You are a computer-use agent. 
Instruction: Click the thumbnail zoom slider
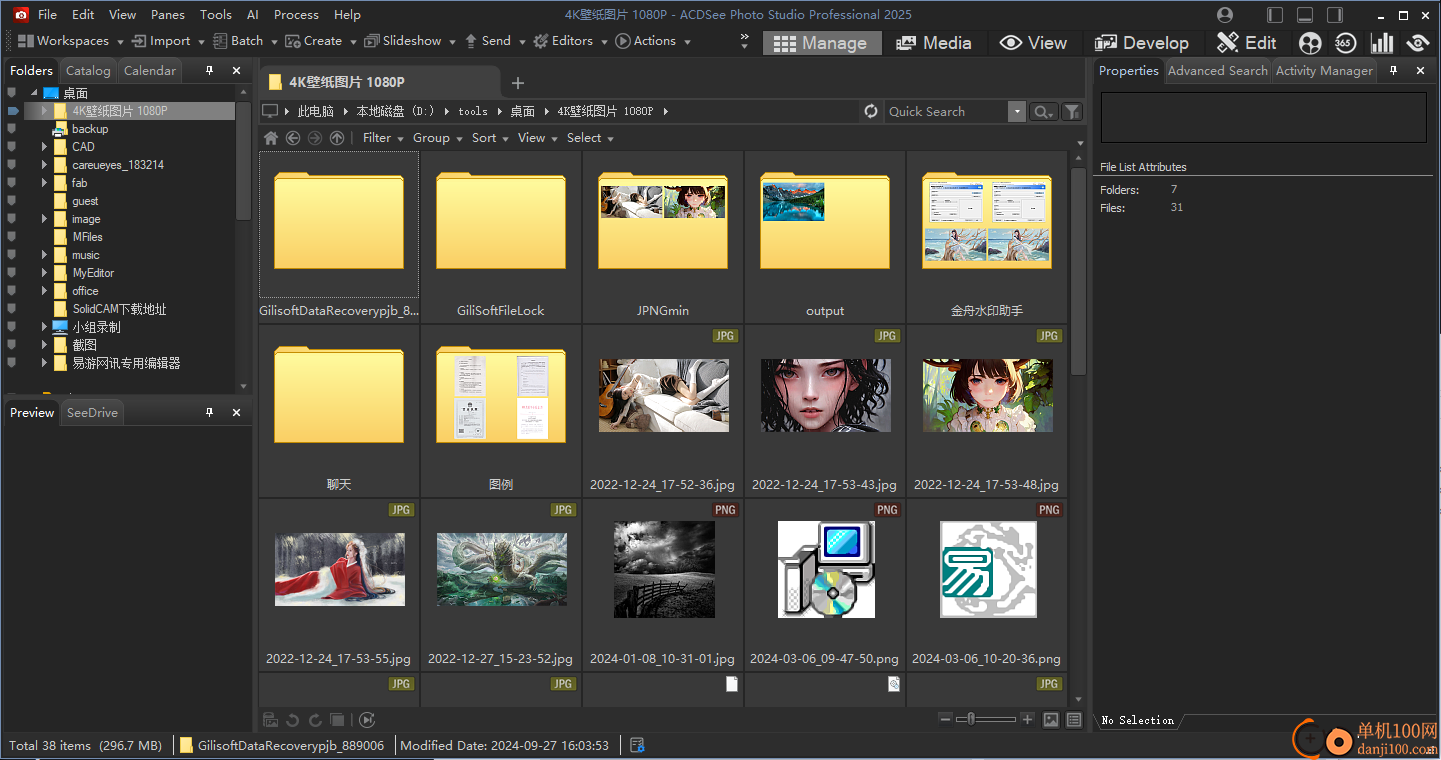click(986, 720)
